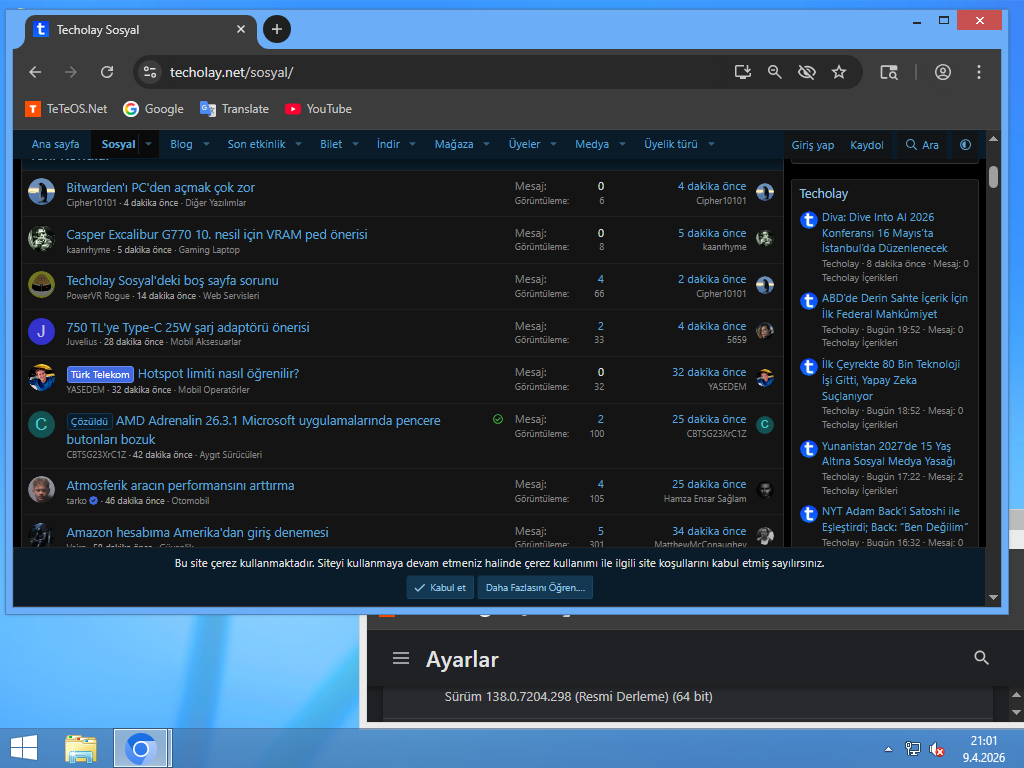The height and width of the screenshot is (768, 1024).
Task: Open the Son etkinlik menu item
Action: coord(256,144)
